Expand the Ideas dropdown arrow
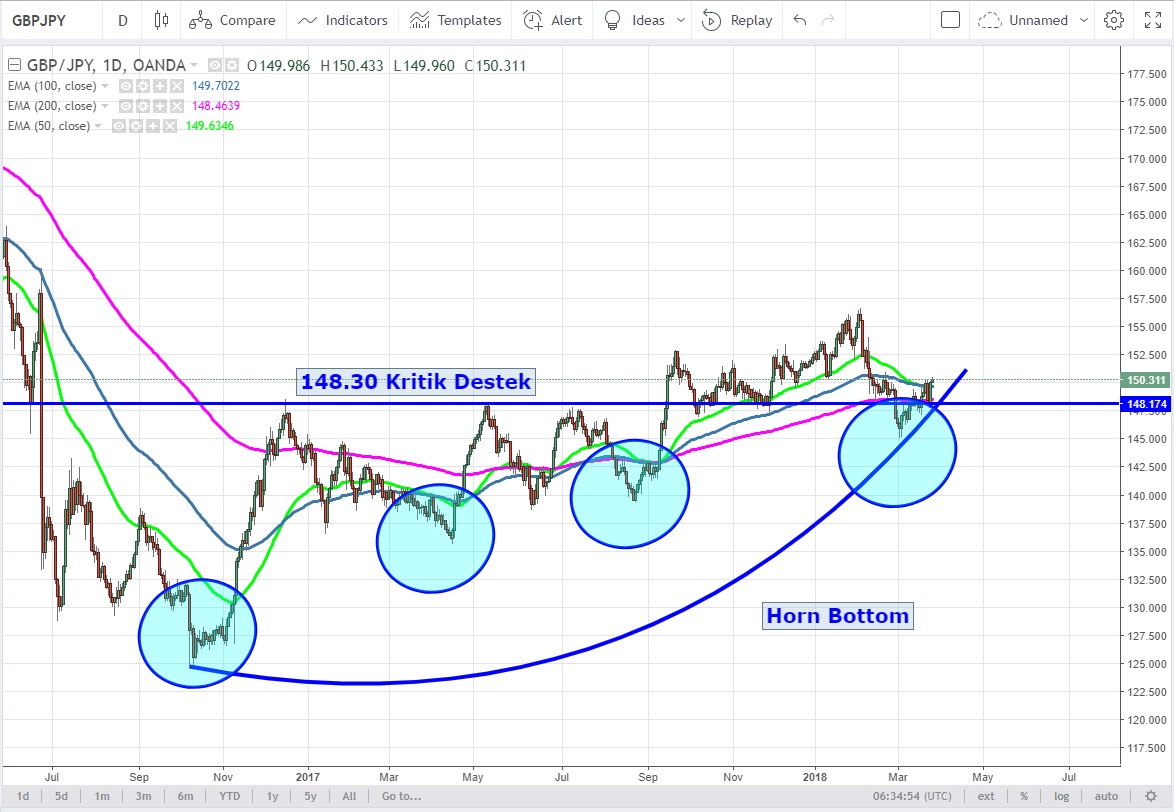Screen dimensions: 1174x812 tap(682, 20)
